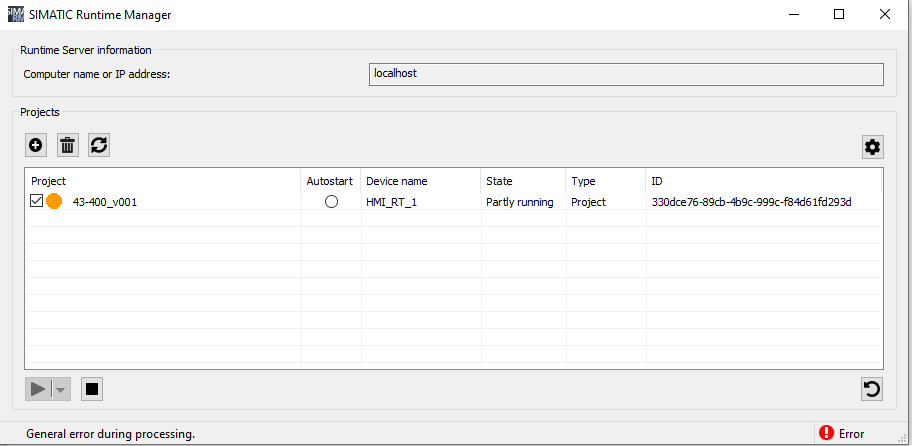Click the SIMATIC app icon in title bar

(x=14, y=14)
